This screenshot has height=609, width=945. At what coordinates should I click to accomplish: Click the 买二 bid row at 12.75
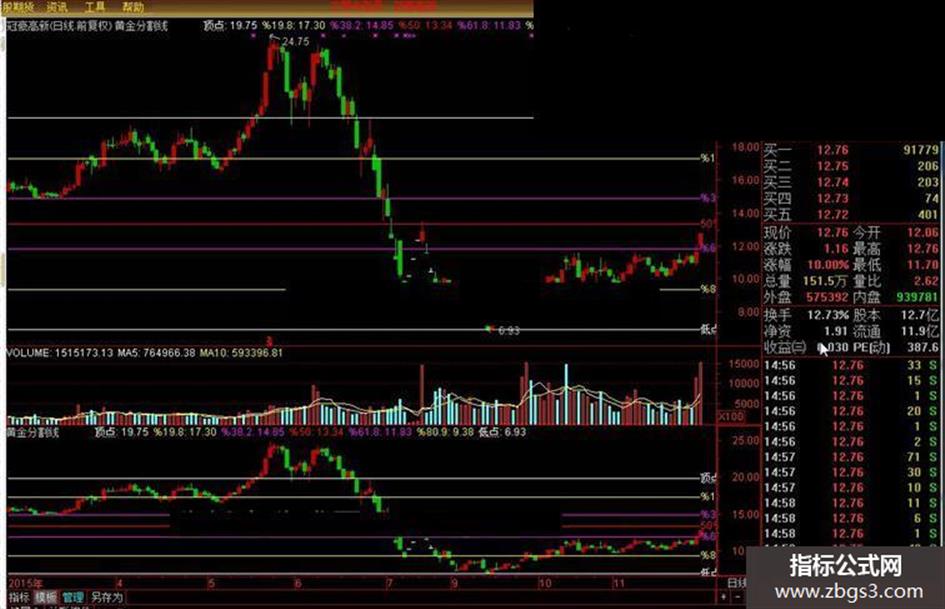coord(851,166)
